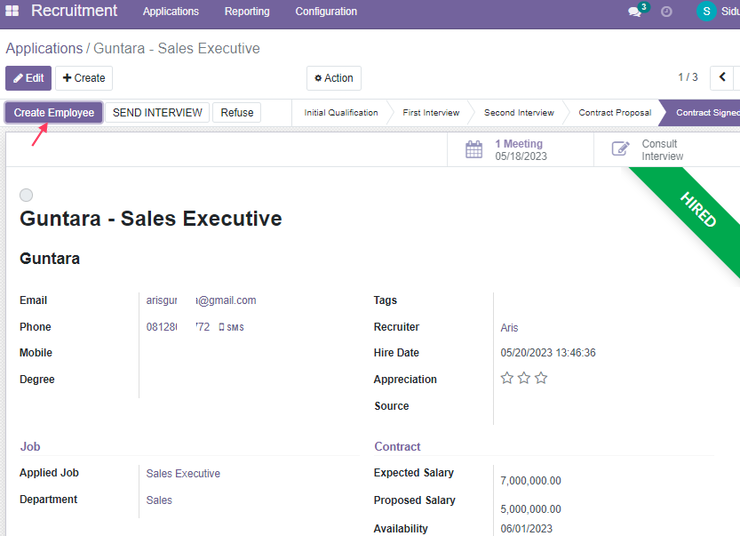This screenshot has width=740, height=536.
Task: Open the meeting calendar icon
Action: 474,149
